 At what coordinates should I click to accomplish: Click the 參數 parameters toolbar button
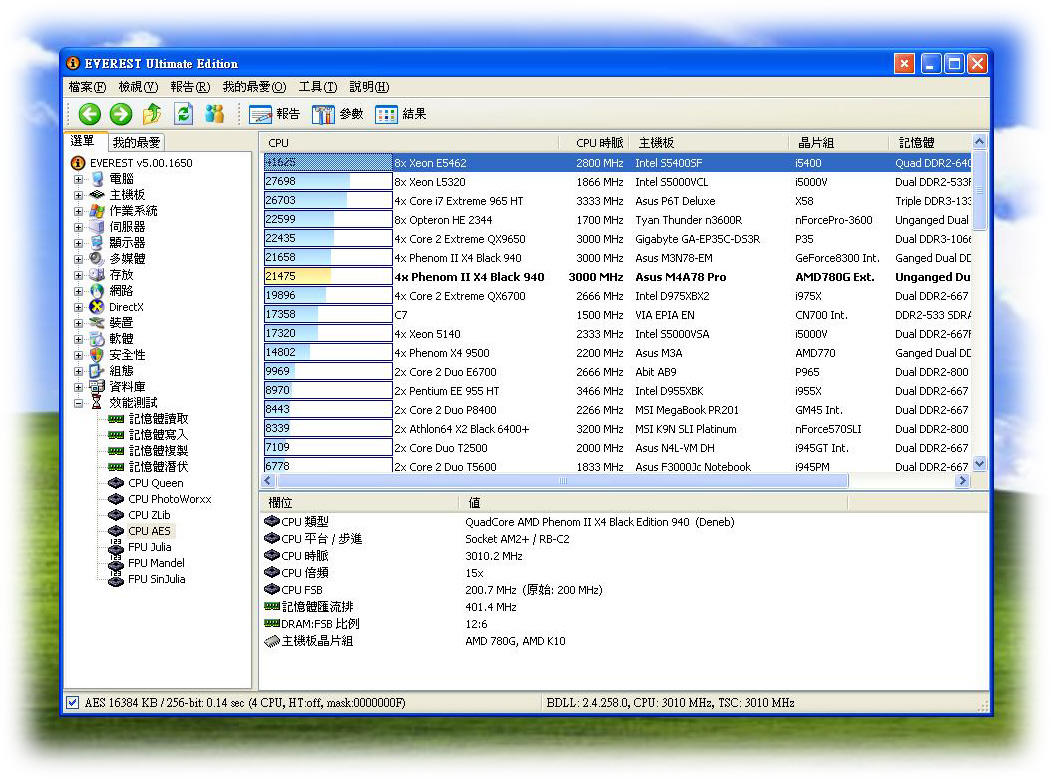click(338, 114)
